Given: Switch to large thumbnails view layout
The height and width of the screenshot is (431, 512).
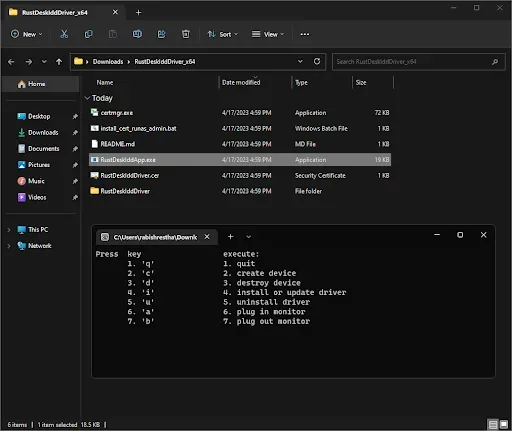Looking at the screenshot, I should (503, 424).
